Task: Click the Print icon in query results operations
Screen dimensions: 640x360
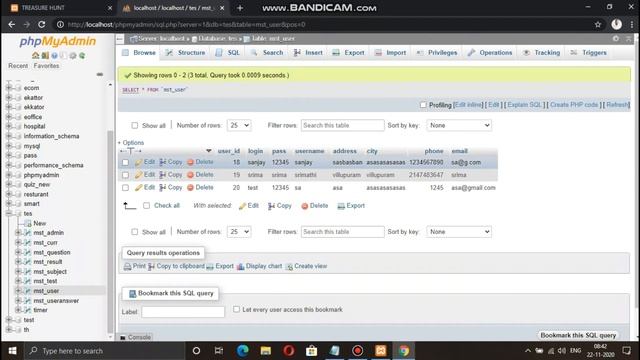Action: (127, 267)
